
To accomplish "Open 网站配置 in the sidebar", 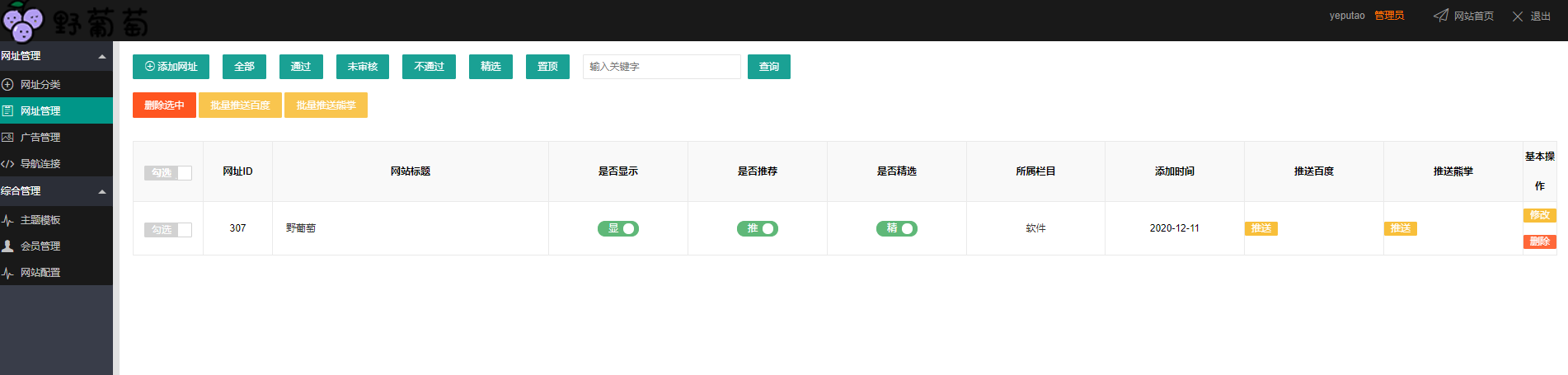I will [x=56, y=272].
